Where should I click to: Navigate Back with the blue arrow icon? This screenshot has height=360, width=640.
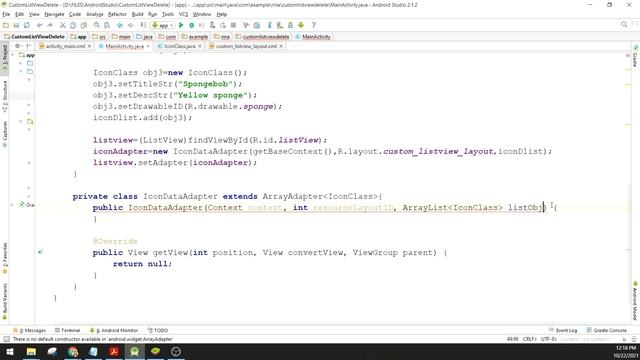pyautogui.click(x=120, y=25)
